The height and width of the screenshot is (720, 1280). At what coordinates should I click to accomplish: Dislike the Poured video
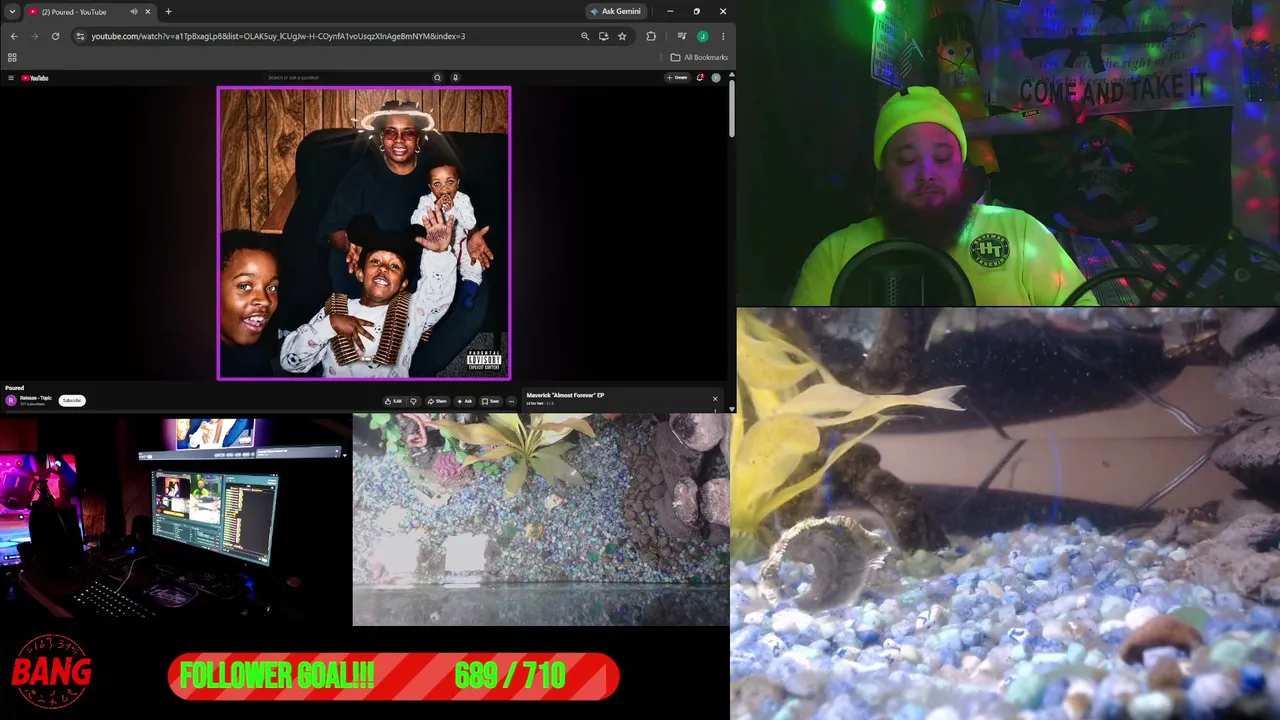[413, 401]
